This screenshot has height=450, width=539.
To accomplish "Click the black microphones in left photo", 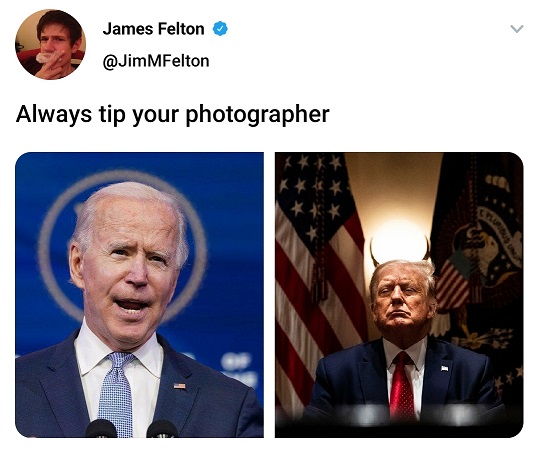I will pyautogui.click(x=131, y=428).
